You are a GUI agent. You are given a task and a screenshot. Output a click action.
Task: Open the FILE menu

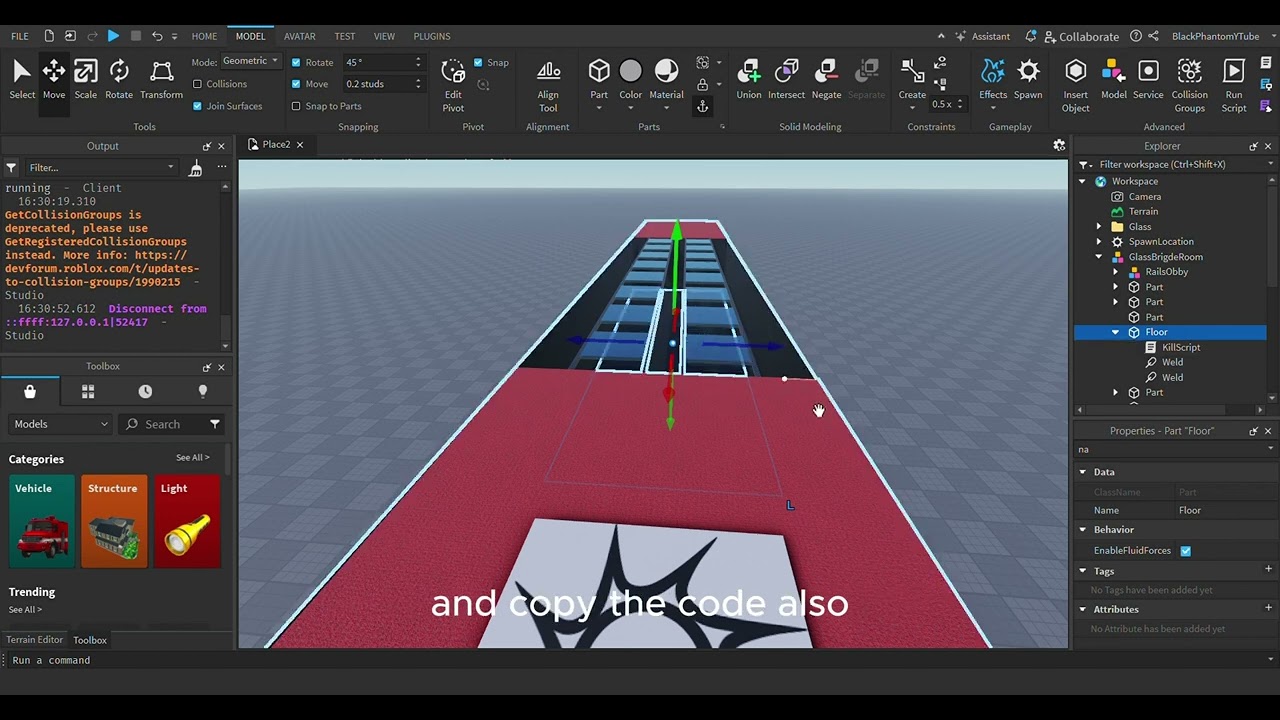[20, 36]
